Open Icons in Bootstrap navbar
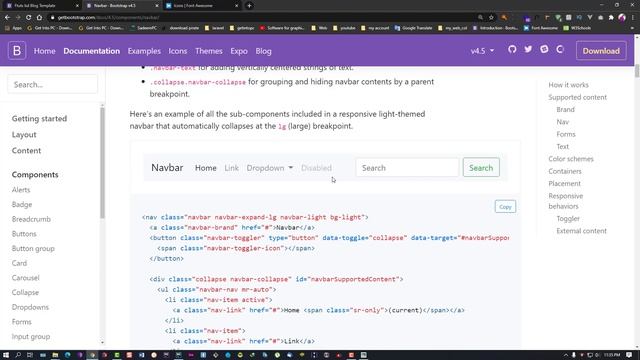 178,51
